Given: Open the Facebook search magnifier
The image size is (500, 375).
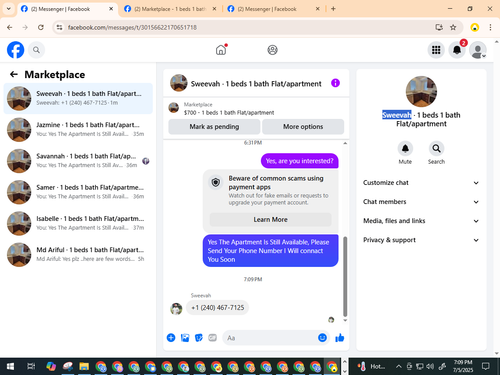Looking at the screenshot, I should 36,50.
